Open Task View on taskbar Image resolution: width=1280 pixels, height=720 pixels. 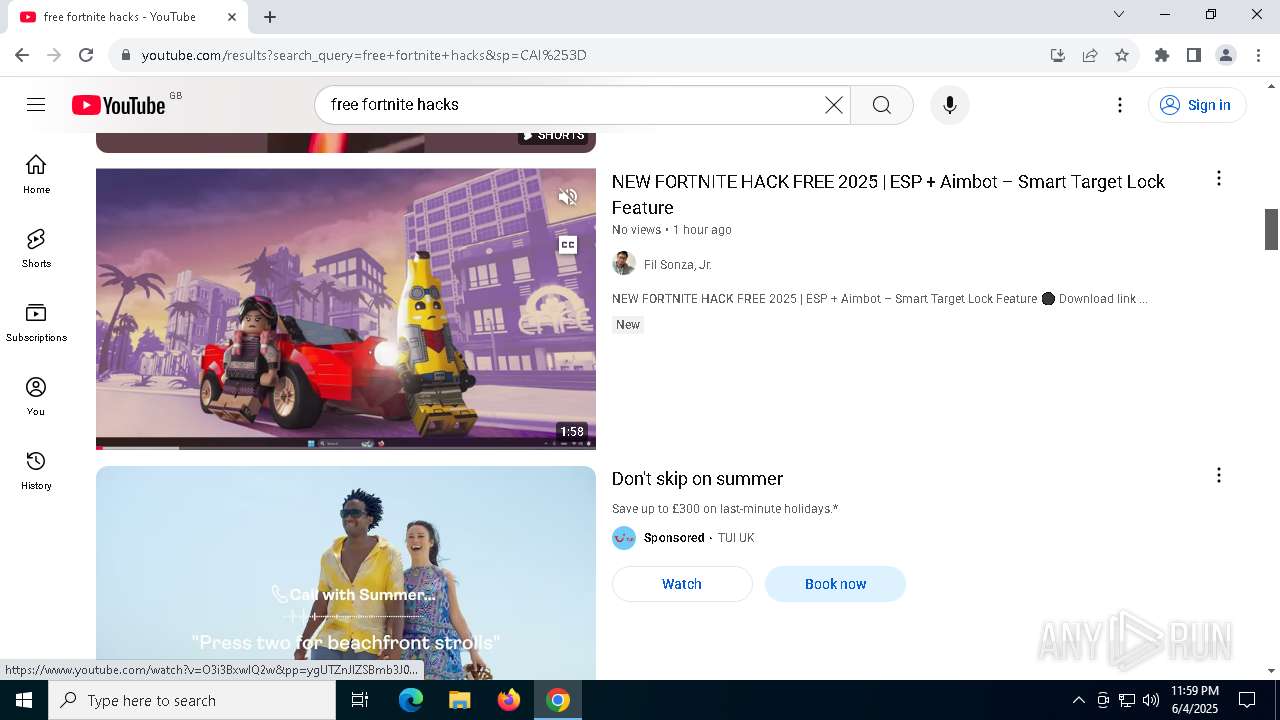(360, 700)
